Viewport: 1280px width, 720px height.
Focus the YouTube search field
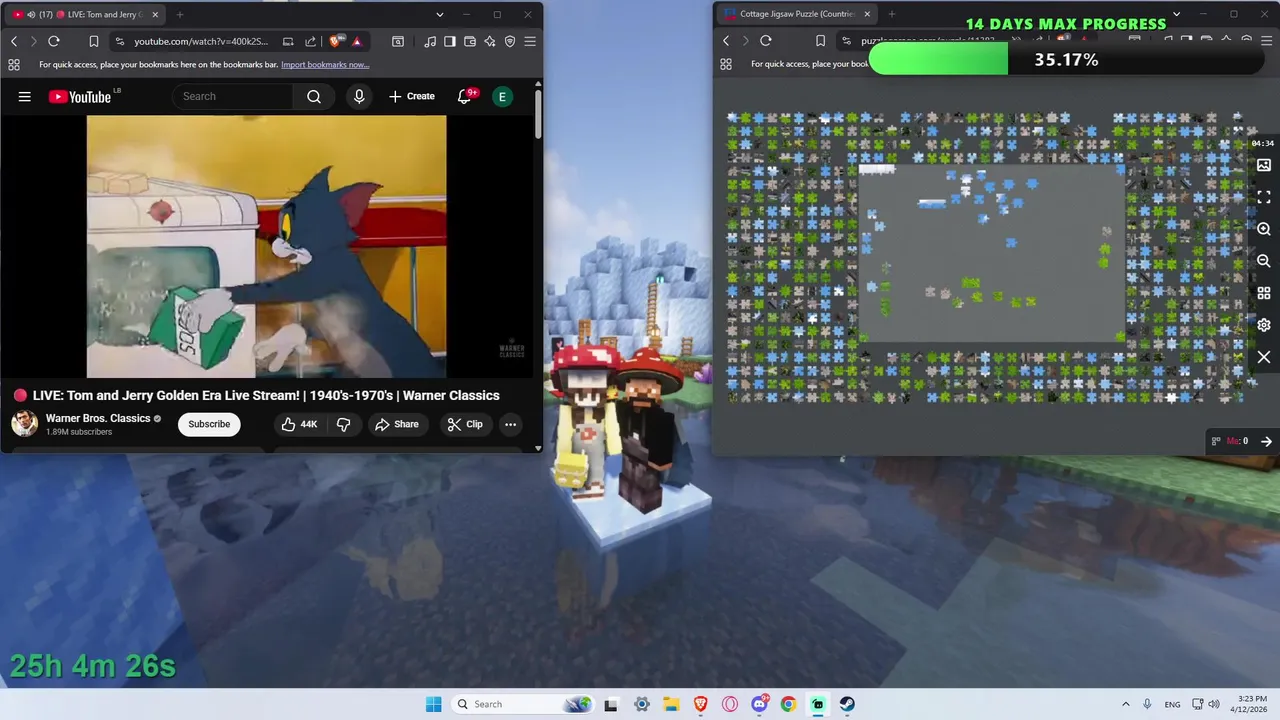pyautogui.click(x=233, y=96)
